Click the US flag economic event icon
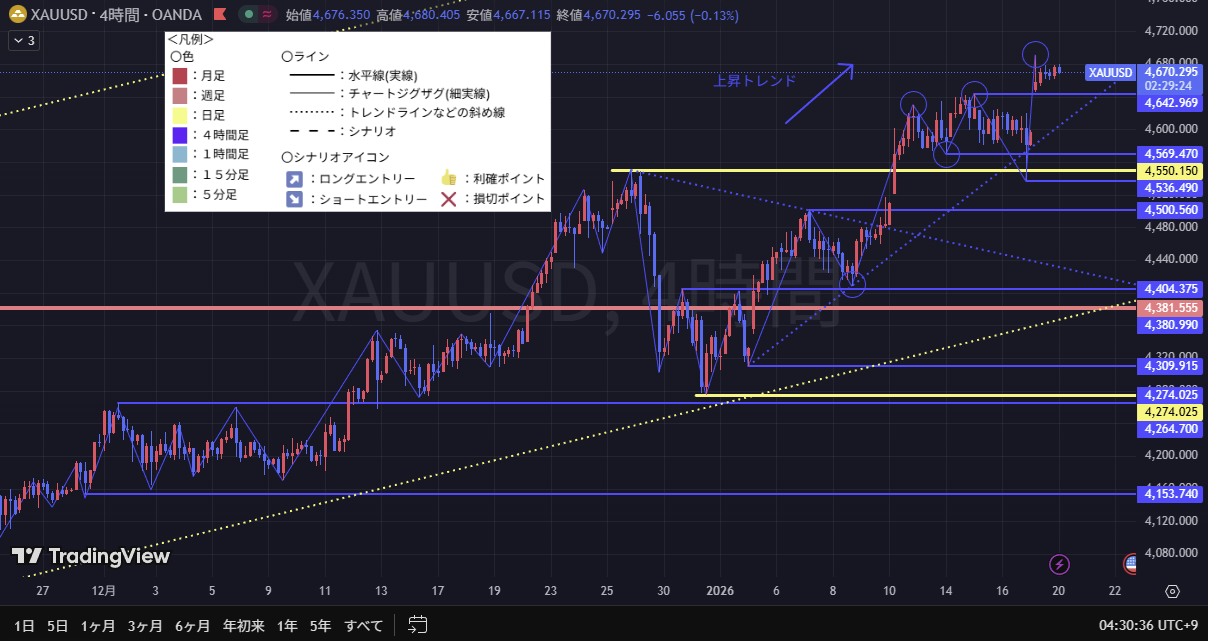 click(1131, 565)
